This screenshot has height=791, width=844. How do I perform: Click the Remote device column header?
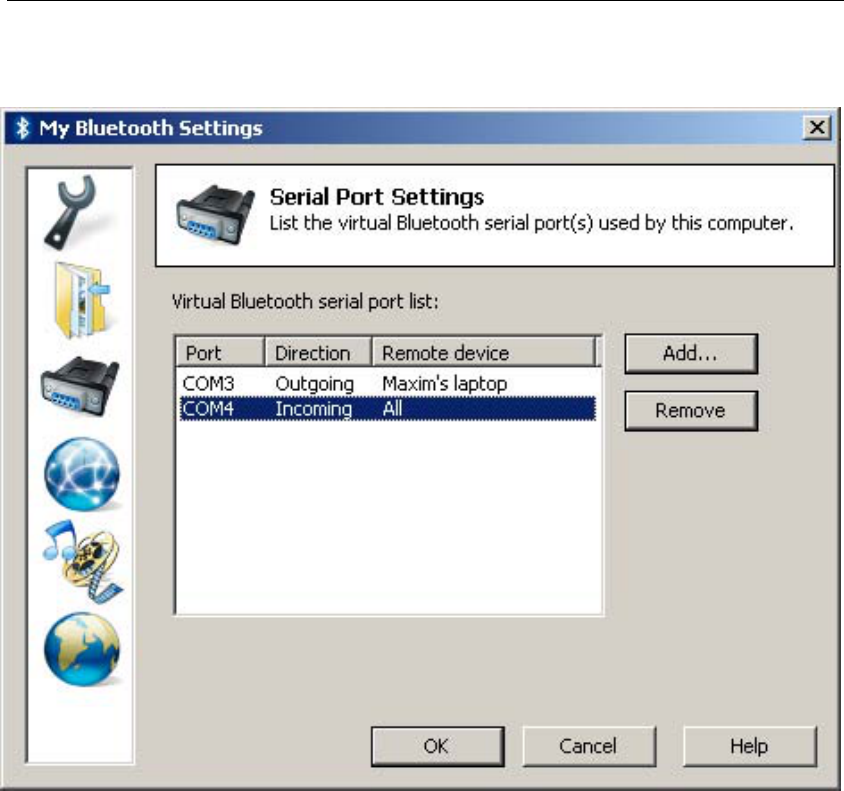tap(484, 352)
